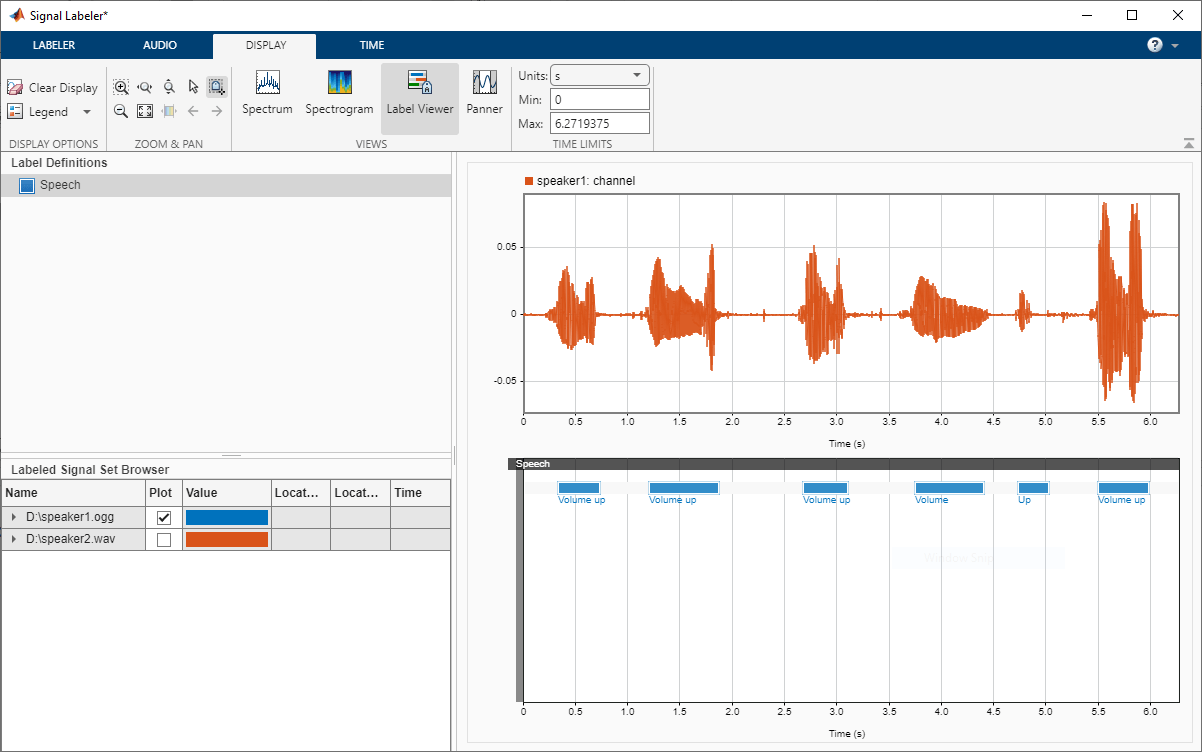Viewport: 1202px width, 752px height.
Task: Uncheck the plot box for speaker1.ogg
Action: [164, 517]
